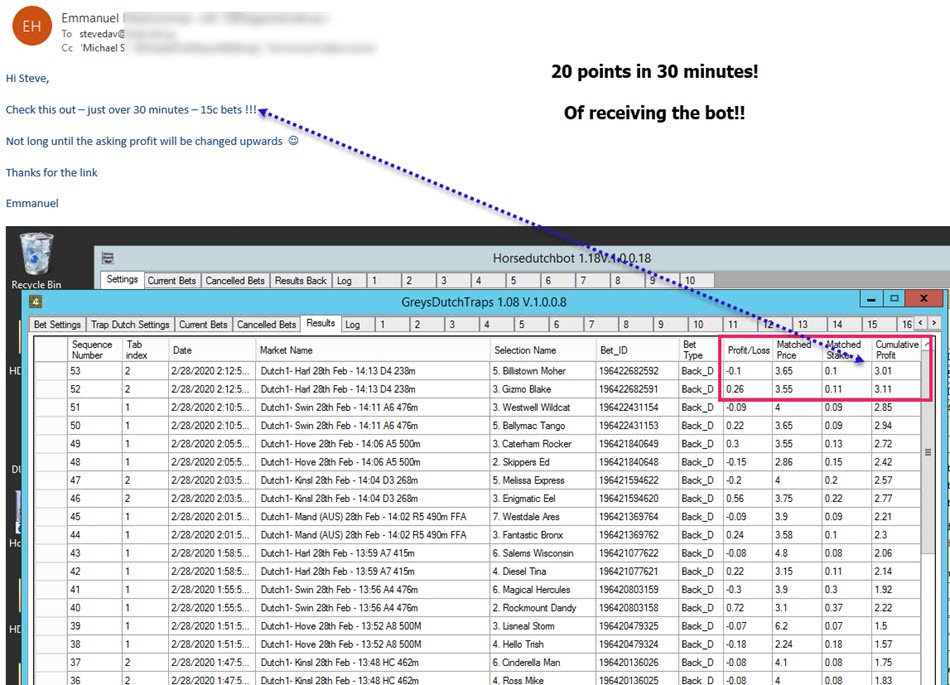The image size is (950, 685).
Task: Click the GreysDutchTraps window title icon
Action: [x=36, y=300]
